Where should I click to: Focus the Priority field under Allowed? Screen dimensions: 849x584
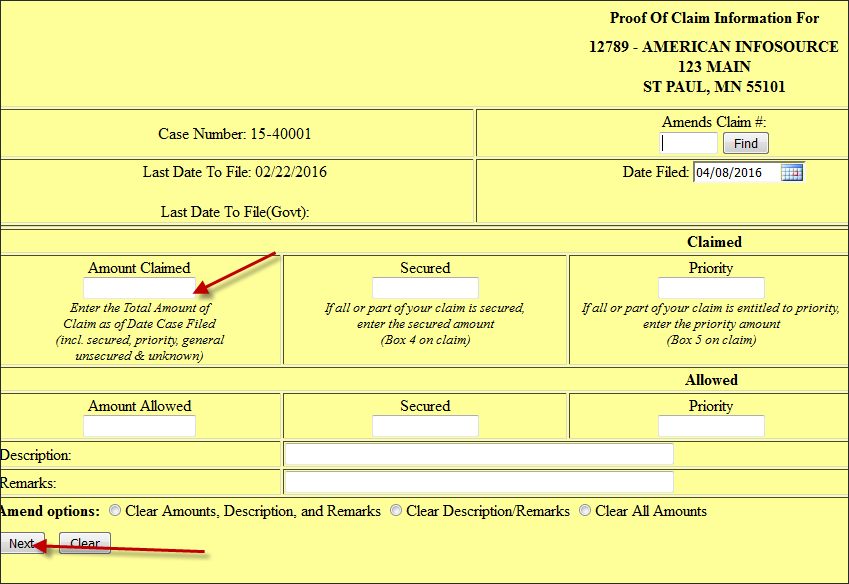(711, 426)
